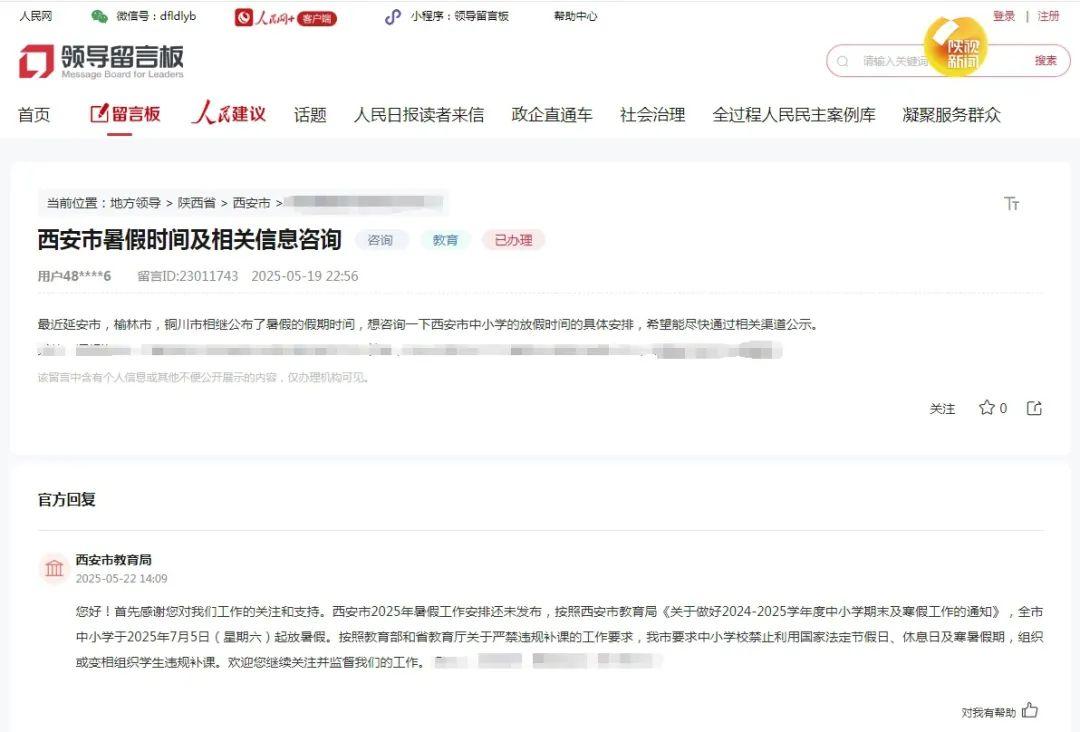
Task: Click 陕西省 in the breadcrumb
Action: click(x=196, y=203)
